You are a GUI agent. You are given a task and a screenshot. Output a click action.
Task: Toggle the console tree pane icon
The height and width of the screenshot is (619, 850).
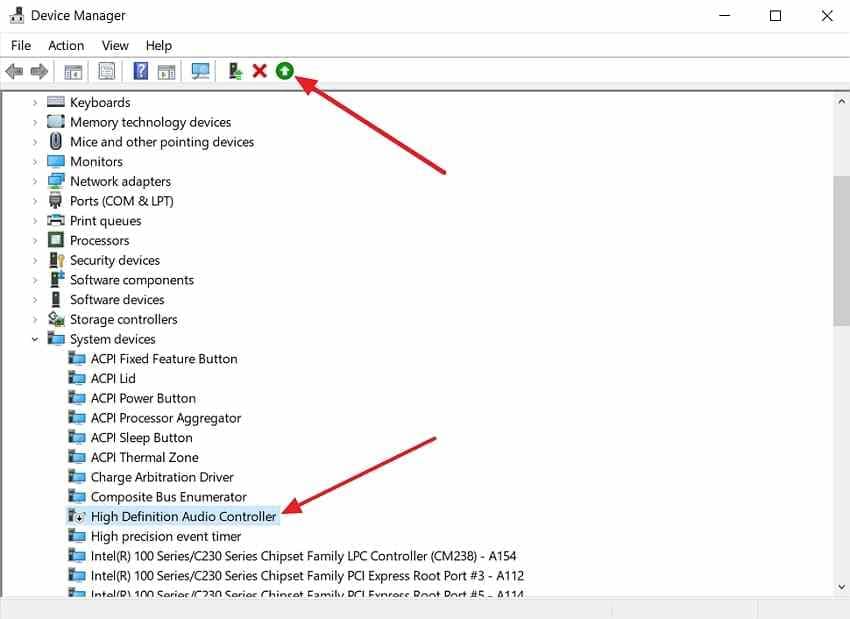click(x=73, y=71)
